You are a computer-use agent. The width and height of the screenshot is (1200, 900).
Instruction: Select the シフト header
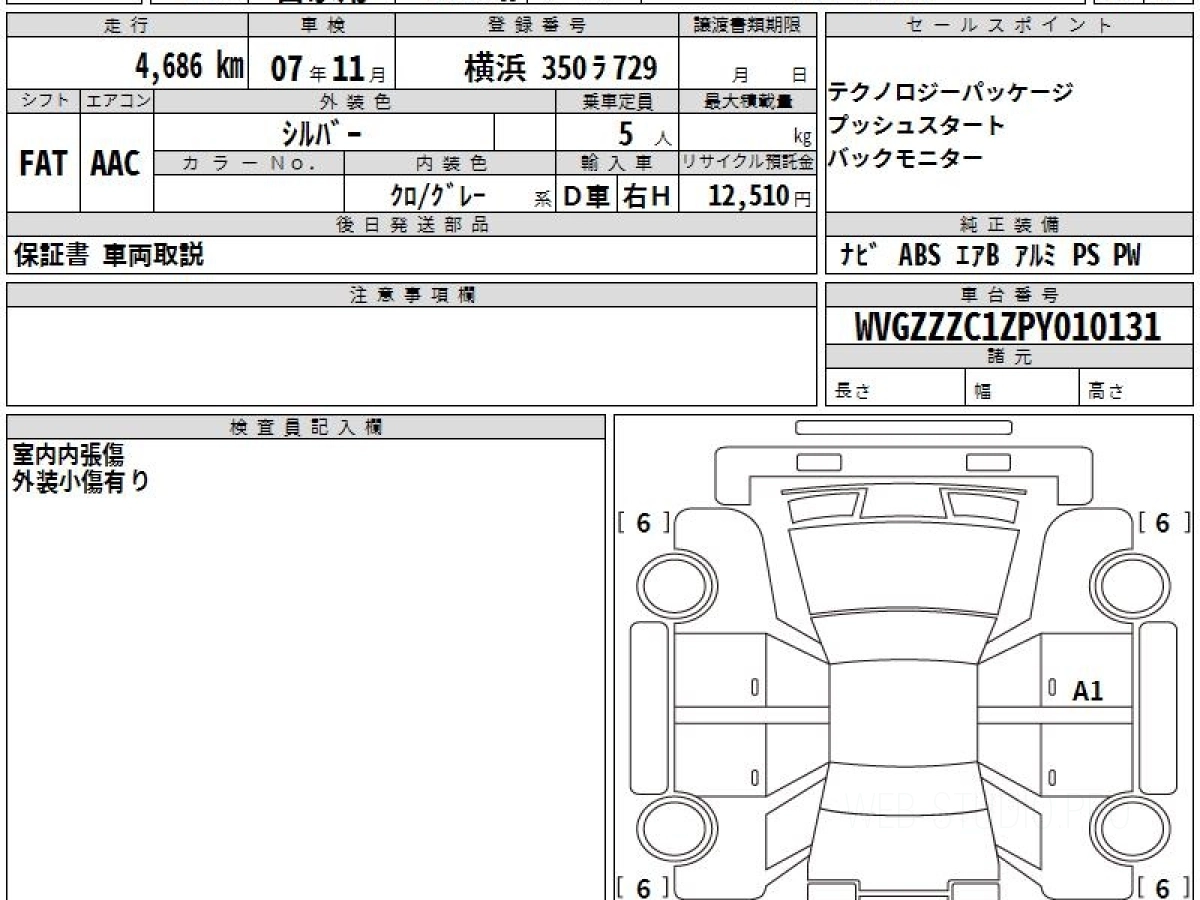click(x=43, y=100)
